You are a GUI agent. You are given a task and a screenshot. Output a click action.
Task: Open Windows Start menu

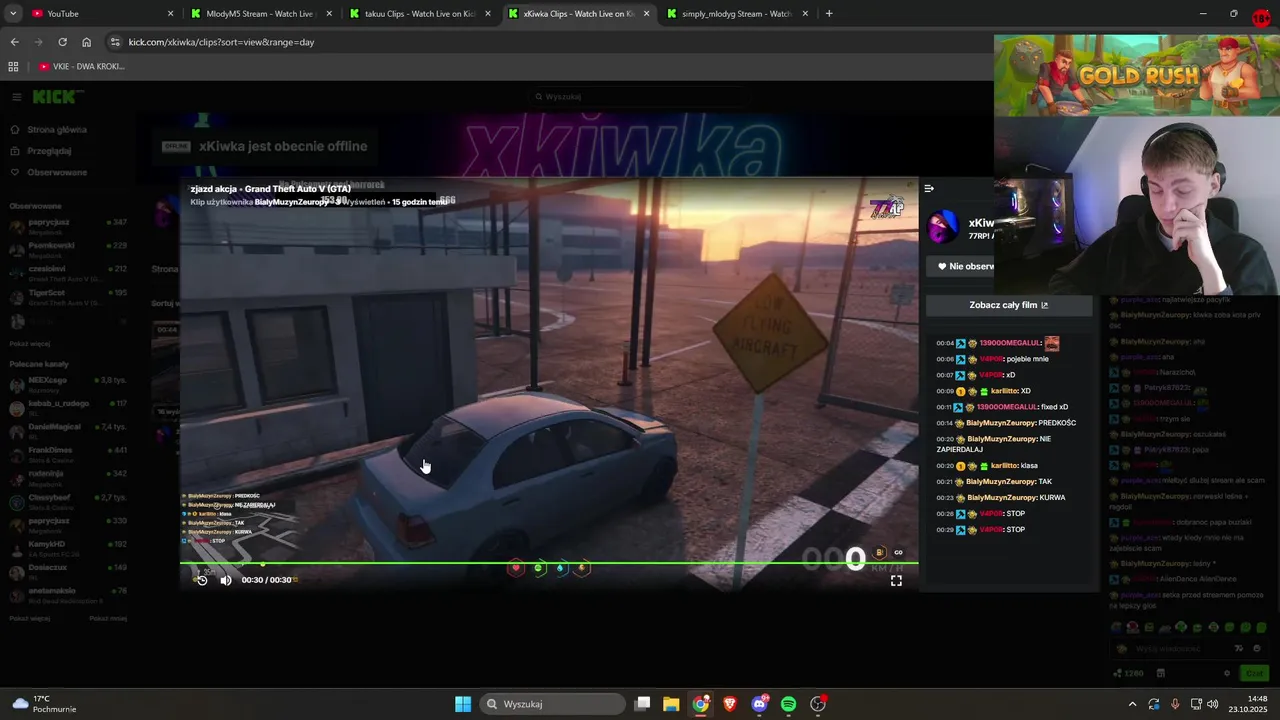click(x=463, y=704)
